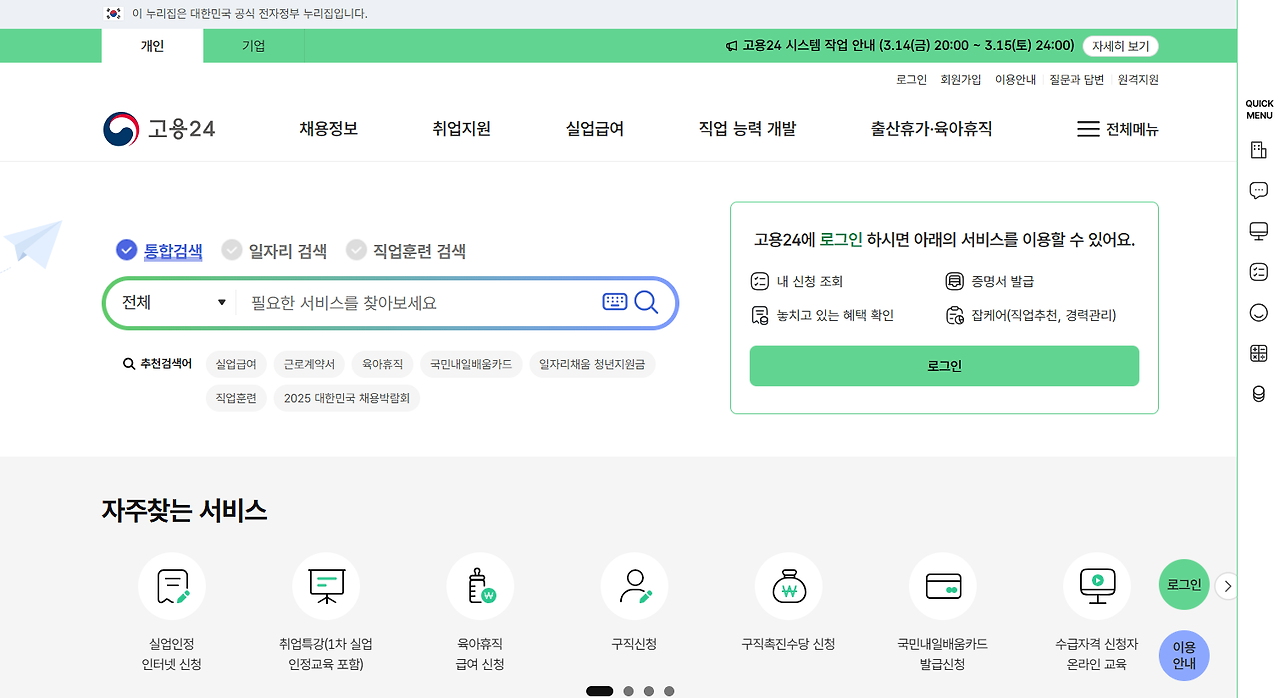Click the 육아휴직 recommended keyword chip
The width and height of the screenshot is (1280, 698).
pos(383,364)
